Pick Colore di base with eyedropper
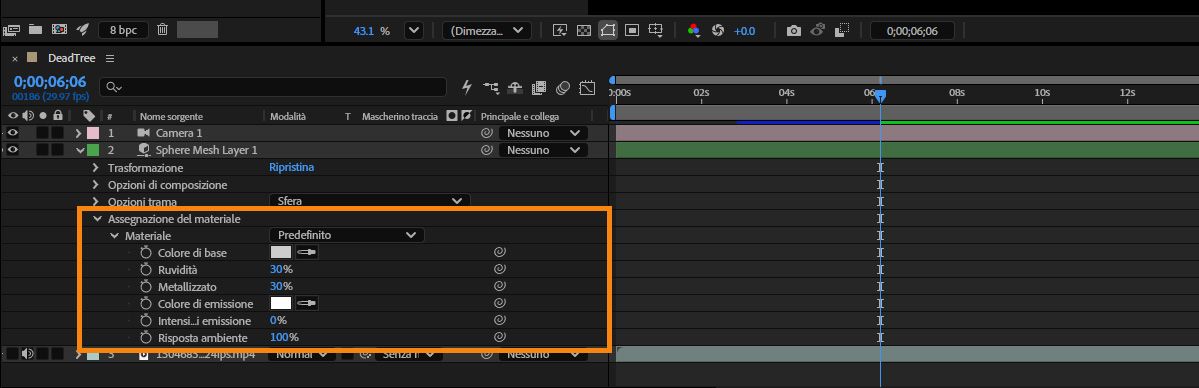Image resolution: width=1199 pixels, height=388 pixels. coord(307,252)
